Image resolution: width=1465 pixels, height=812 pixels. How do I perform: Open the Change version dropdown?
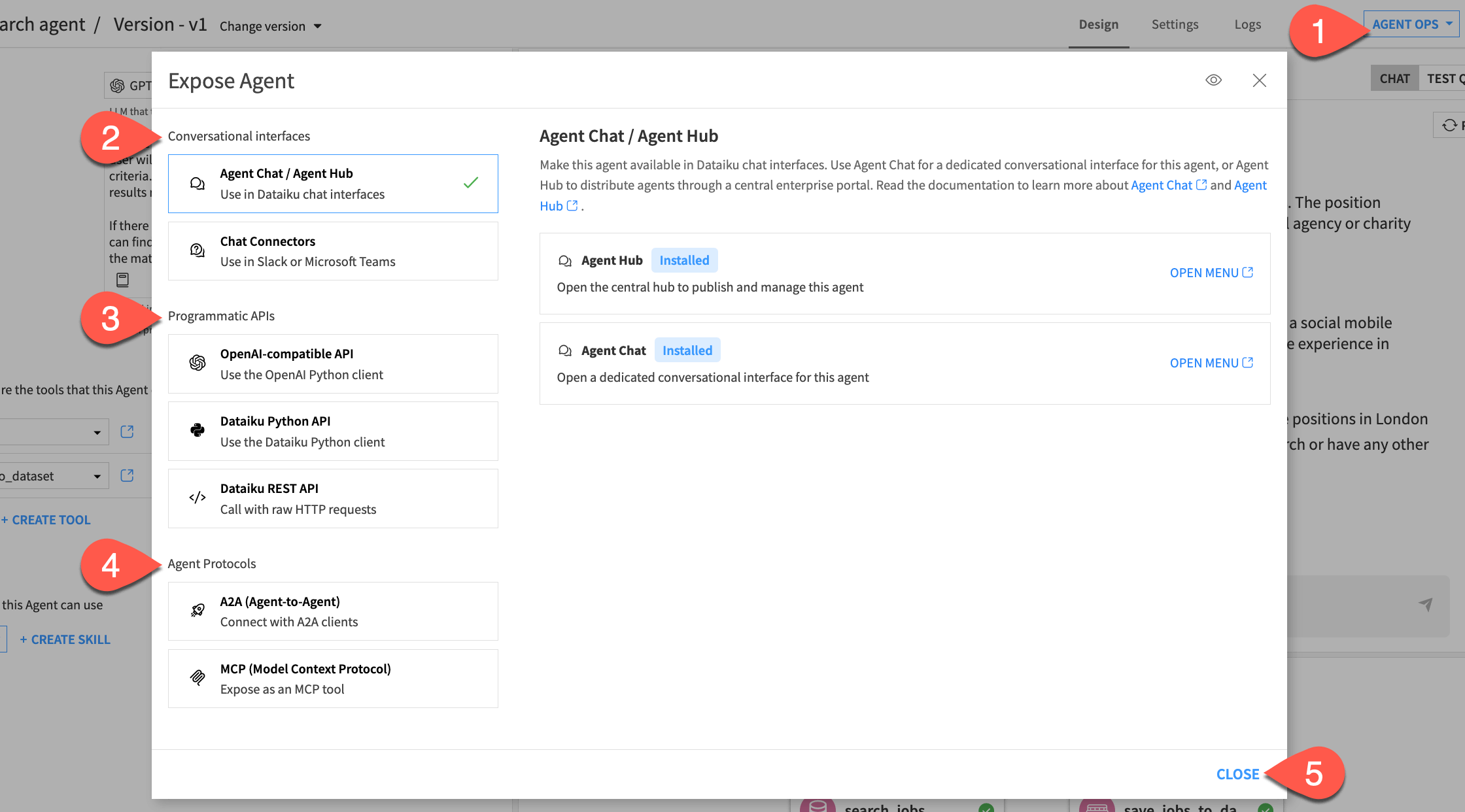coord(270,26)
